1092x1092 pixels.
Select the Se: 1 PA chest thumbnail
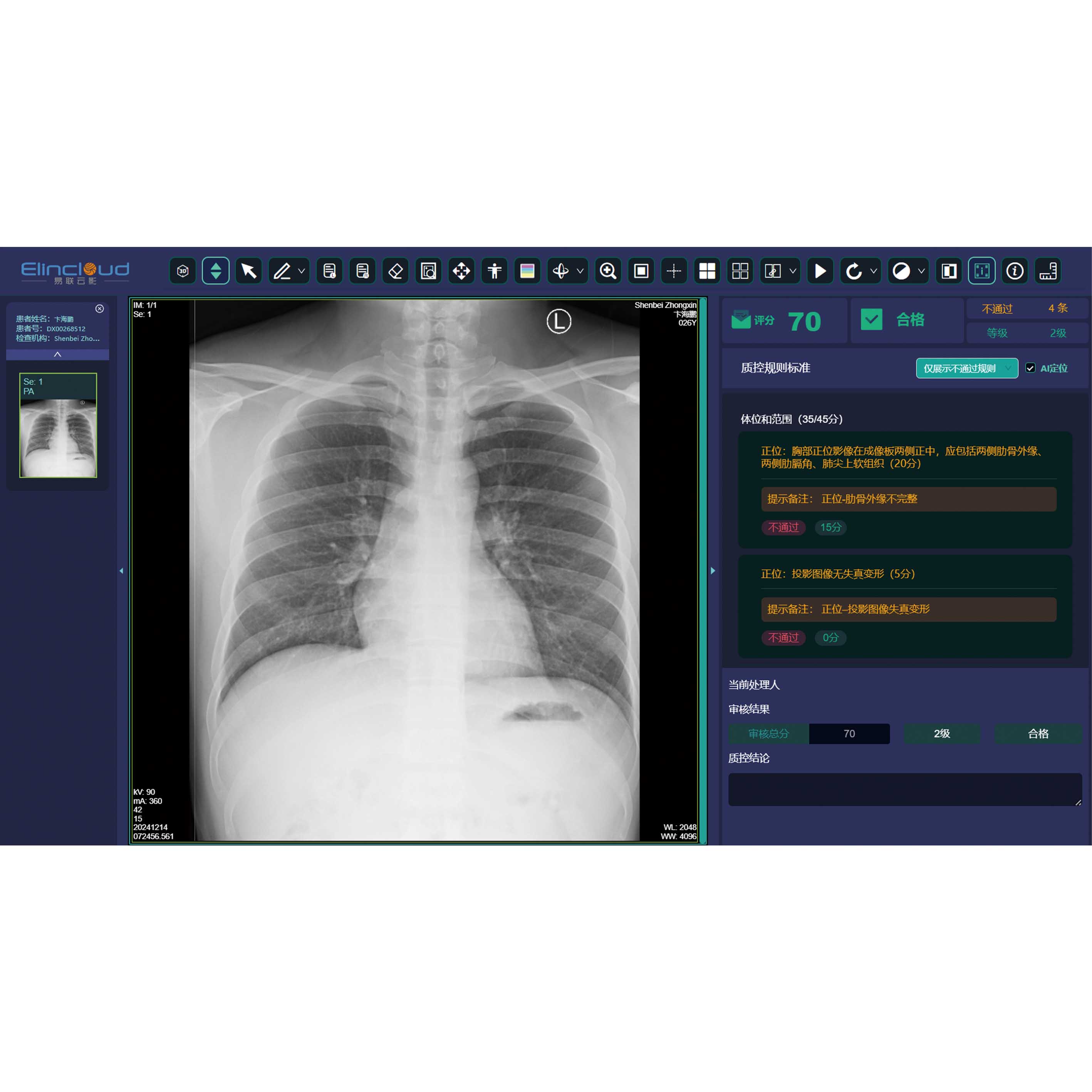(58, 425)
